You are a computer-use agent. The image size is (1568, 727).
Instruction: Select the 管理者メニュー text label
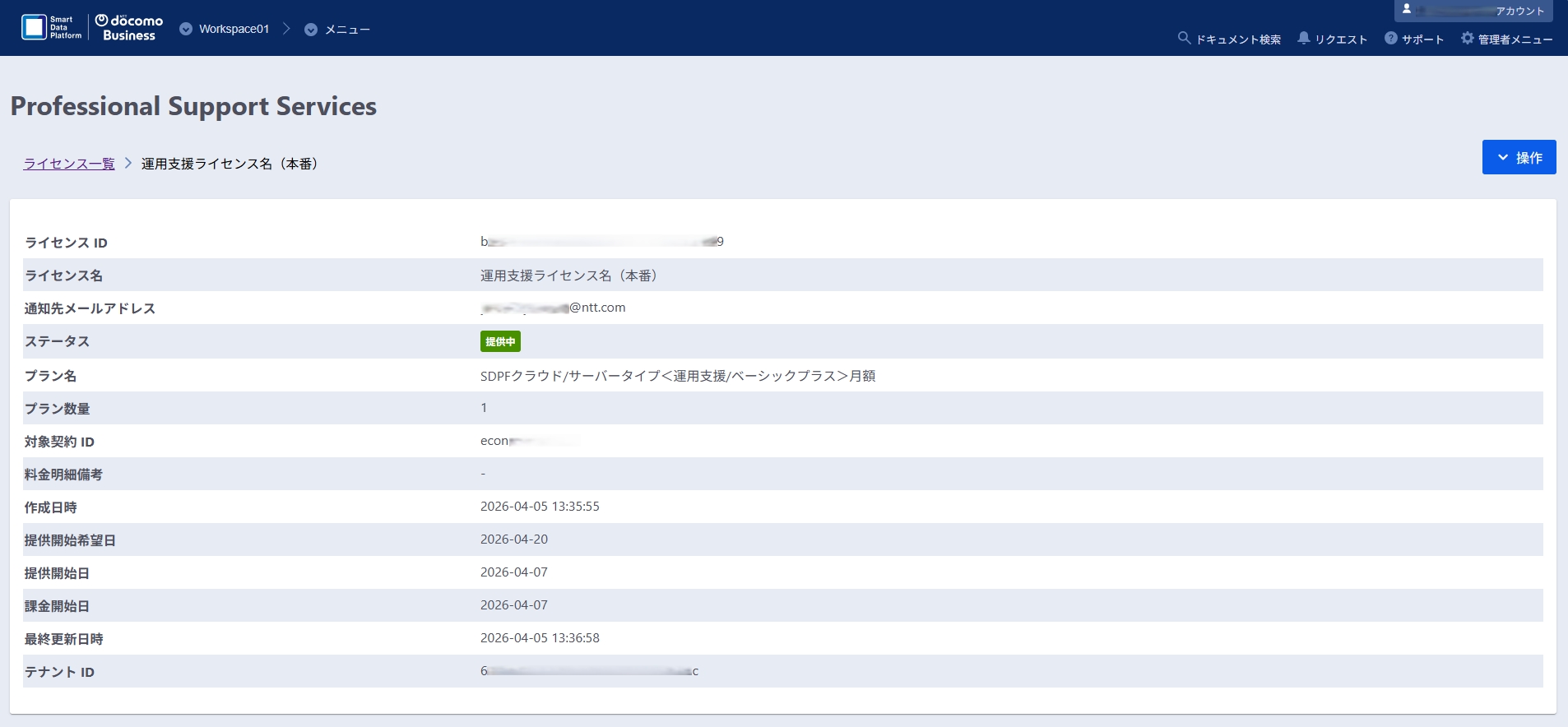(1515, 39)
